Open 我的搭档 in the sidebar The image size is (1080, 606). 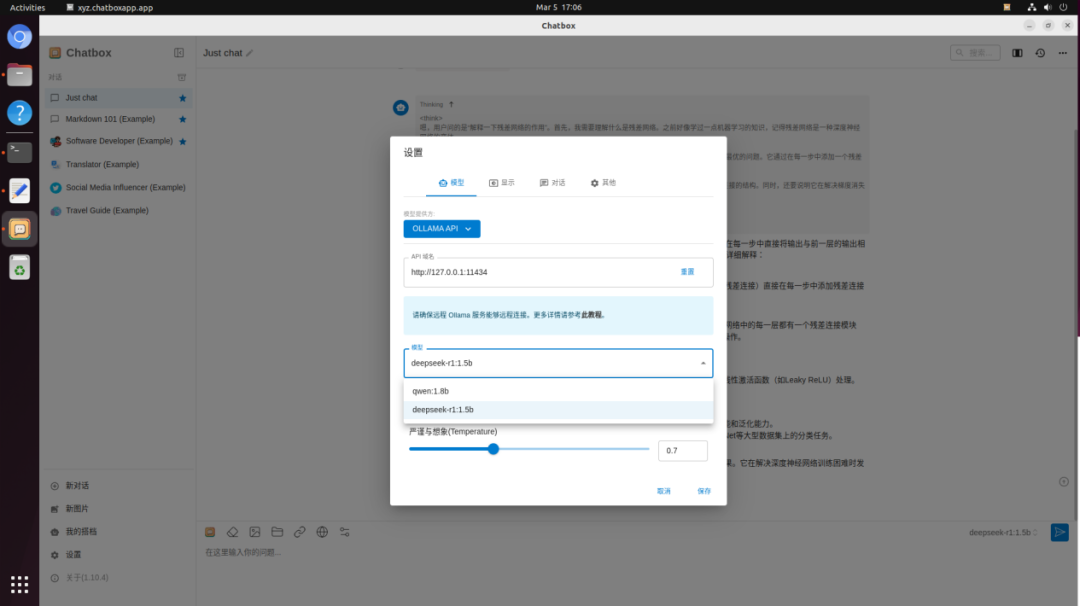[118, 532]
